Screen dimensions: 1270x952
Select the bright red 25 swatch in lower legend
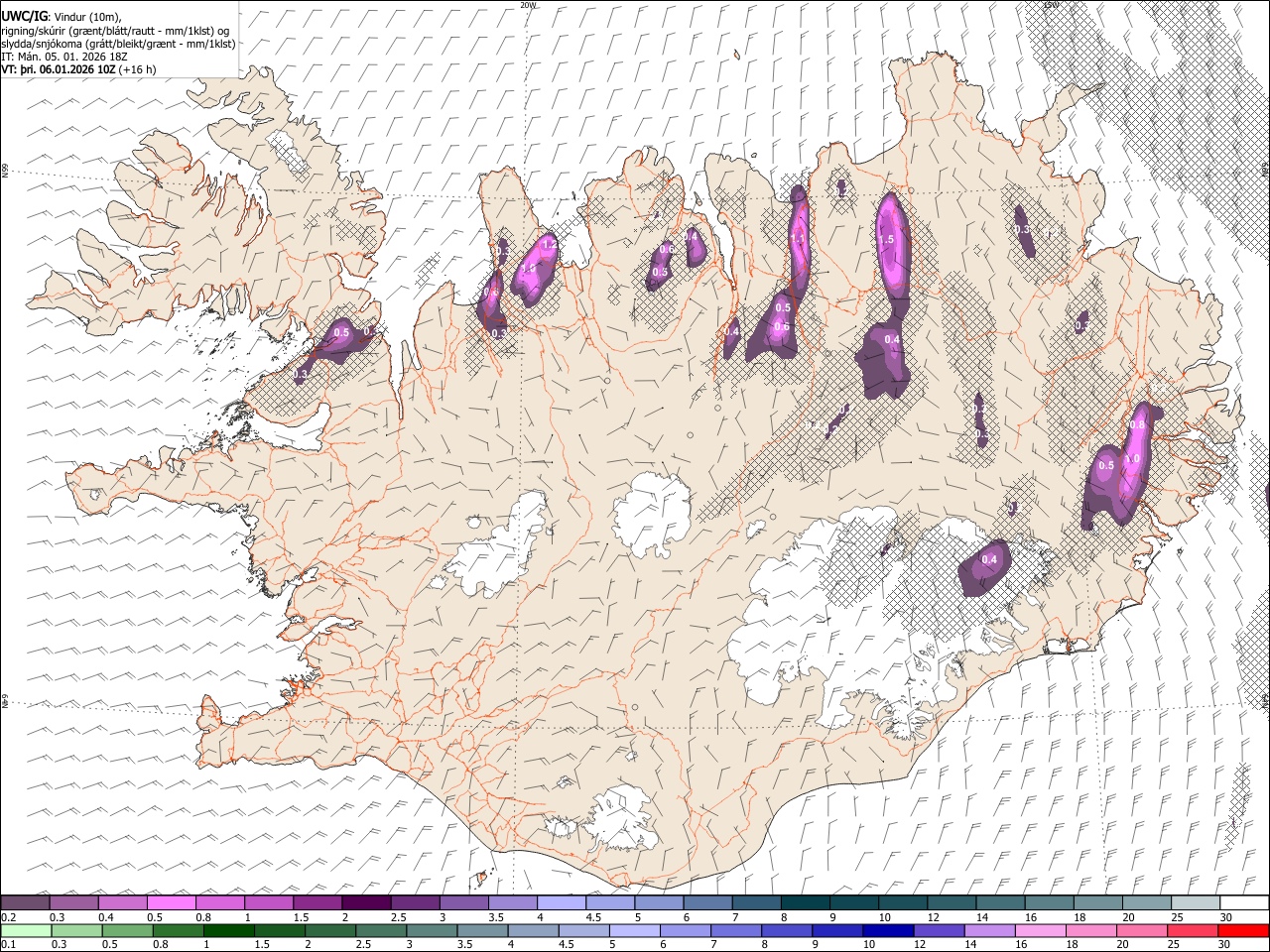(1194, 930)
